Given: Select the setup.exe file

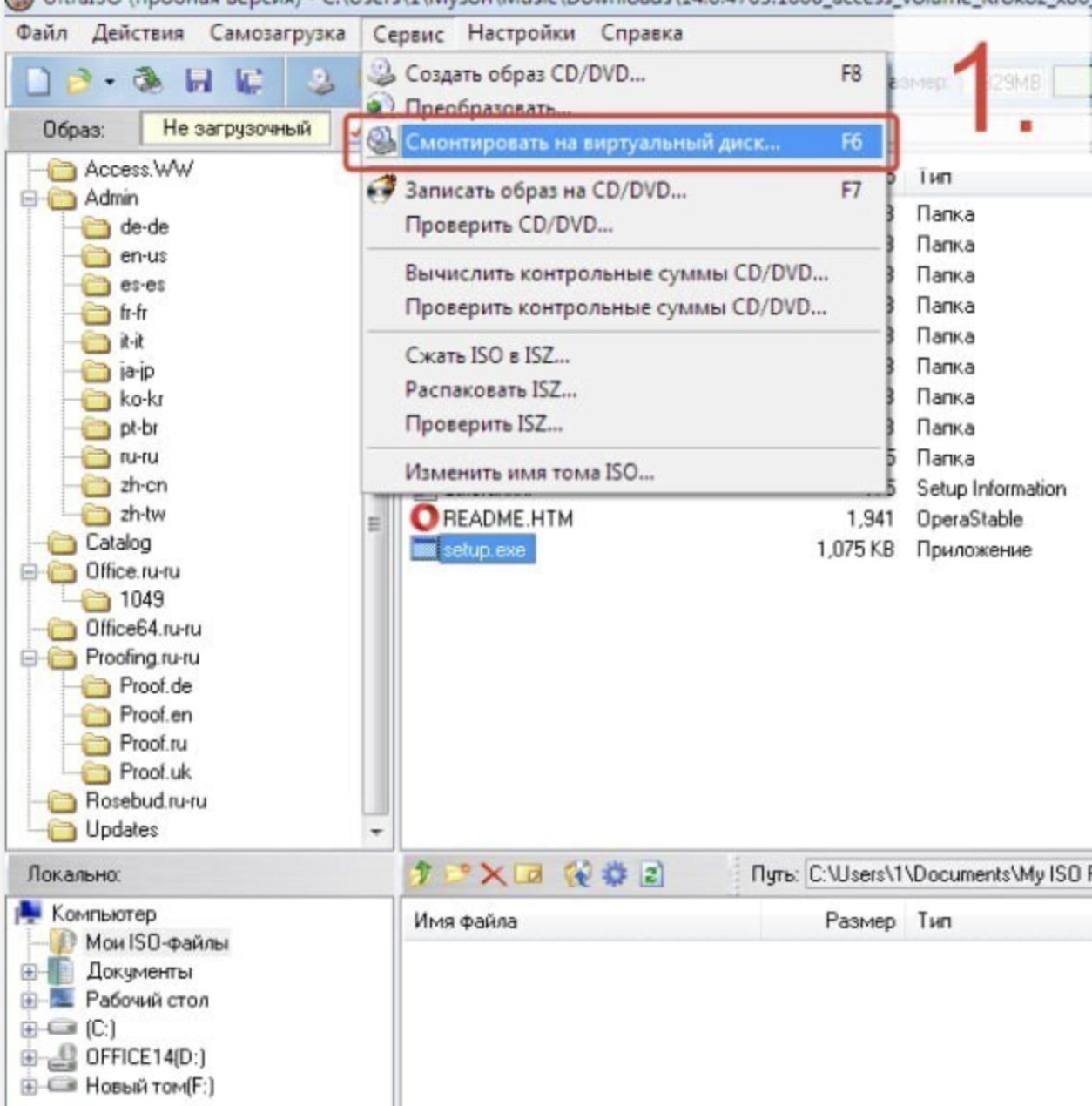Looking at the screenshot, I should pyautogui.click(x=484, y=550).
